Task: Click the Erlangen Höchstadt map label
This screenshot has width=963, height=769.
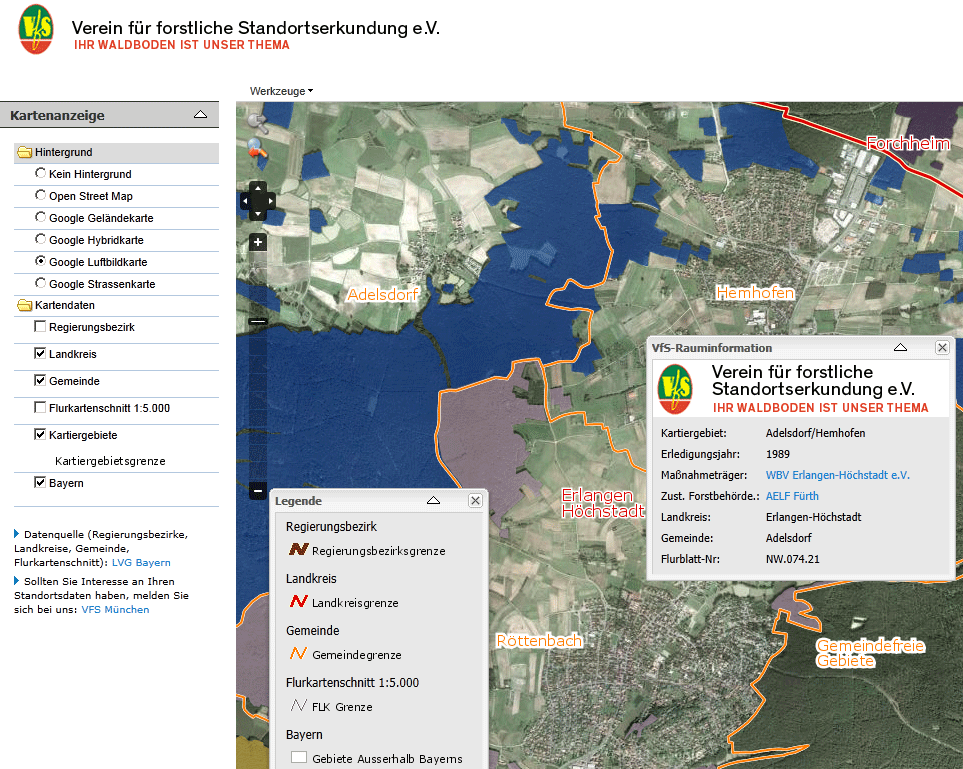Action: point(602,503)
